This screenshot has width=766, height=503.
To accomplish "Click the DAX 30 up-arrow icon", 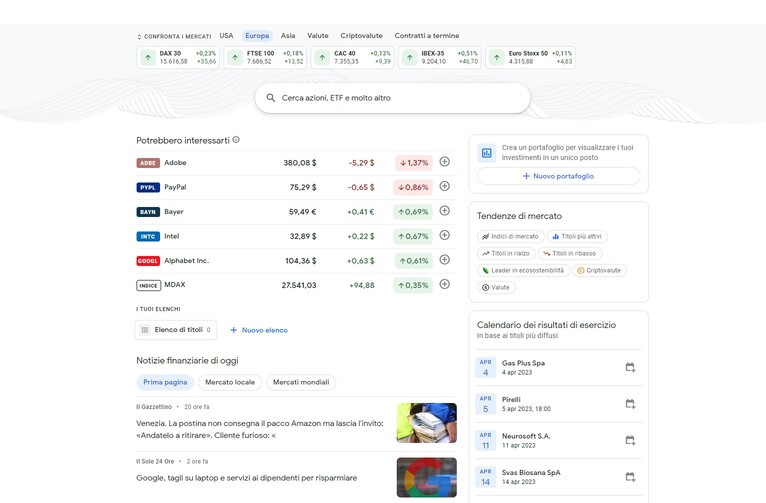I will [148, 58].
